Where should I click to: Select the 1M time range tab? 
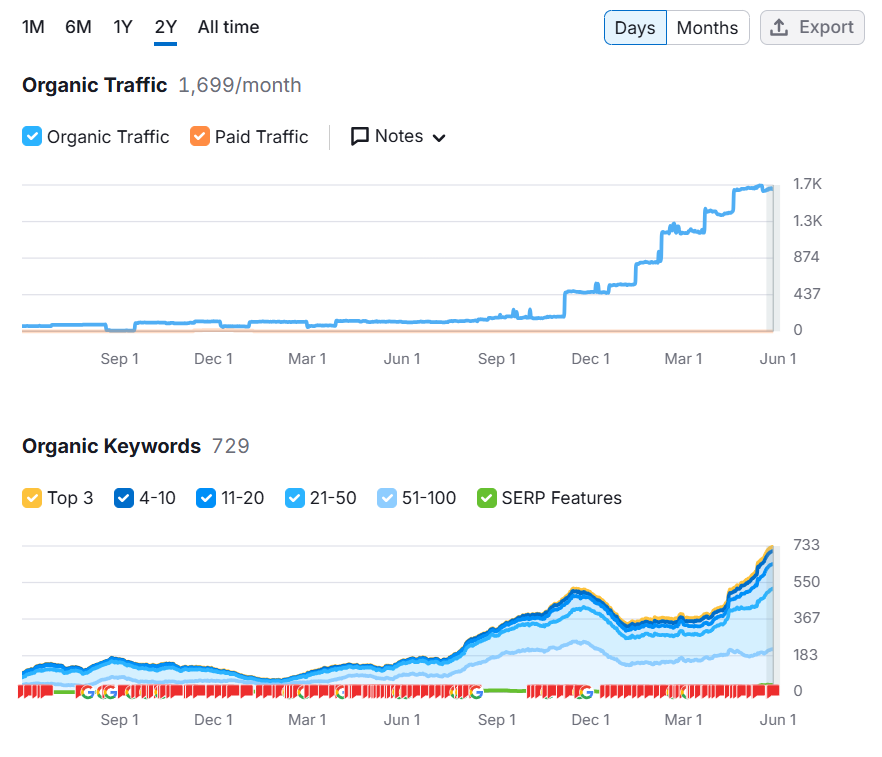pos(33,27)
